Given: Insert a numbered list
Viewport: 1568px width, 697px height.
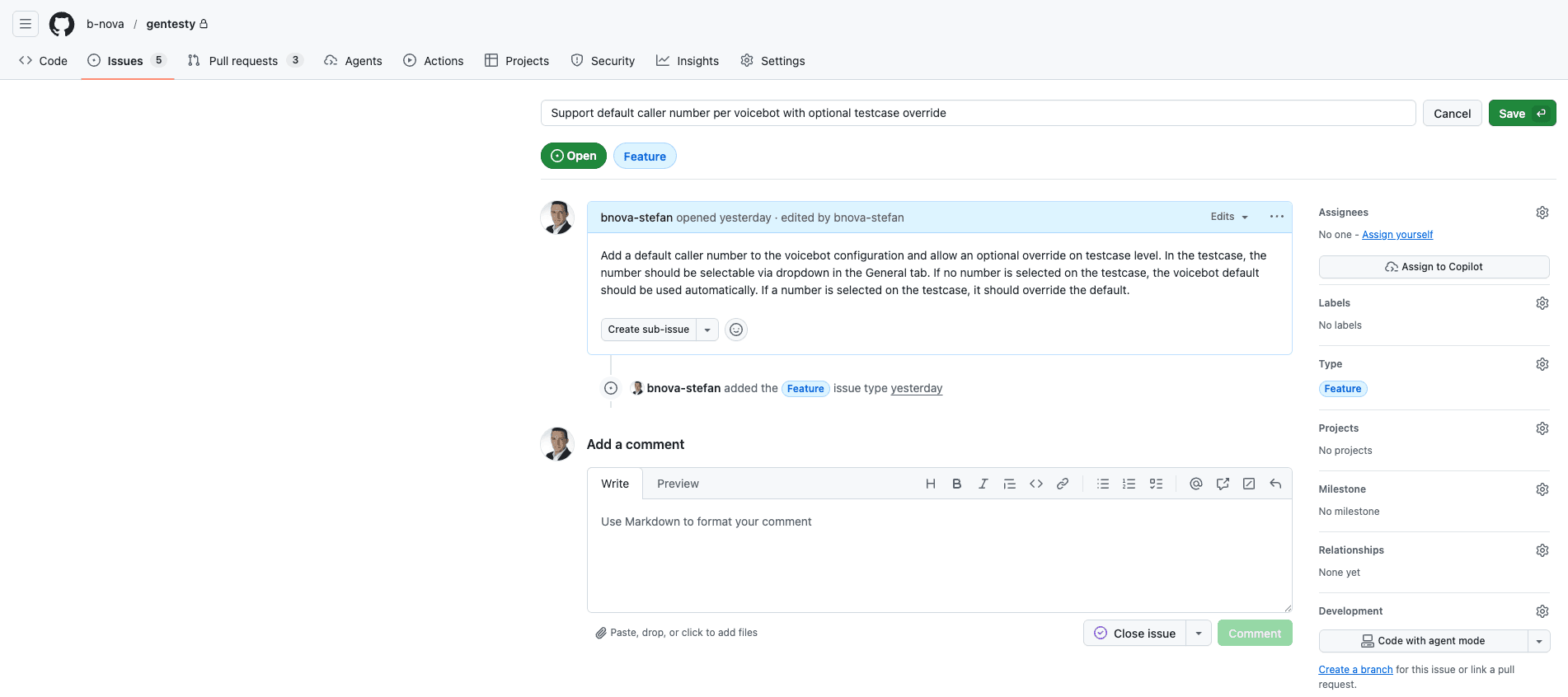Looking at the screenshot, I should coord(1129,484).
